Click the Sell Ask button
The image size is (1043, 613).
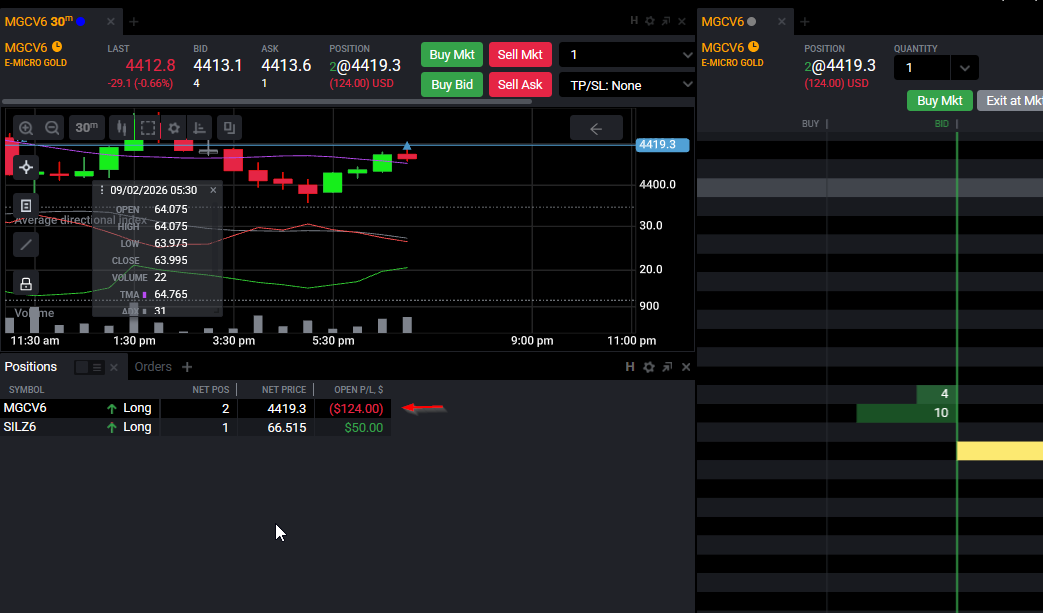(520, 84)
